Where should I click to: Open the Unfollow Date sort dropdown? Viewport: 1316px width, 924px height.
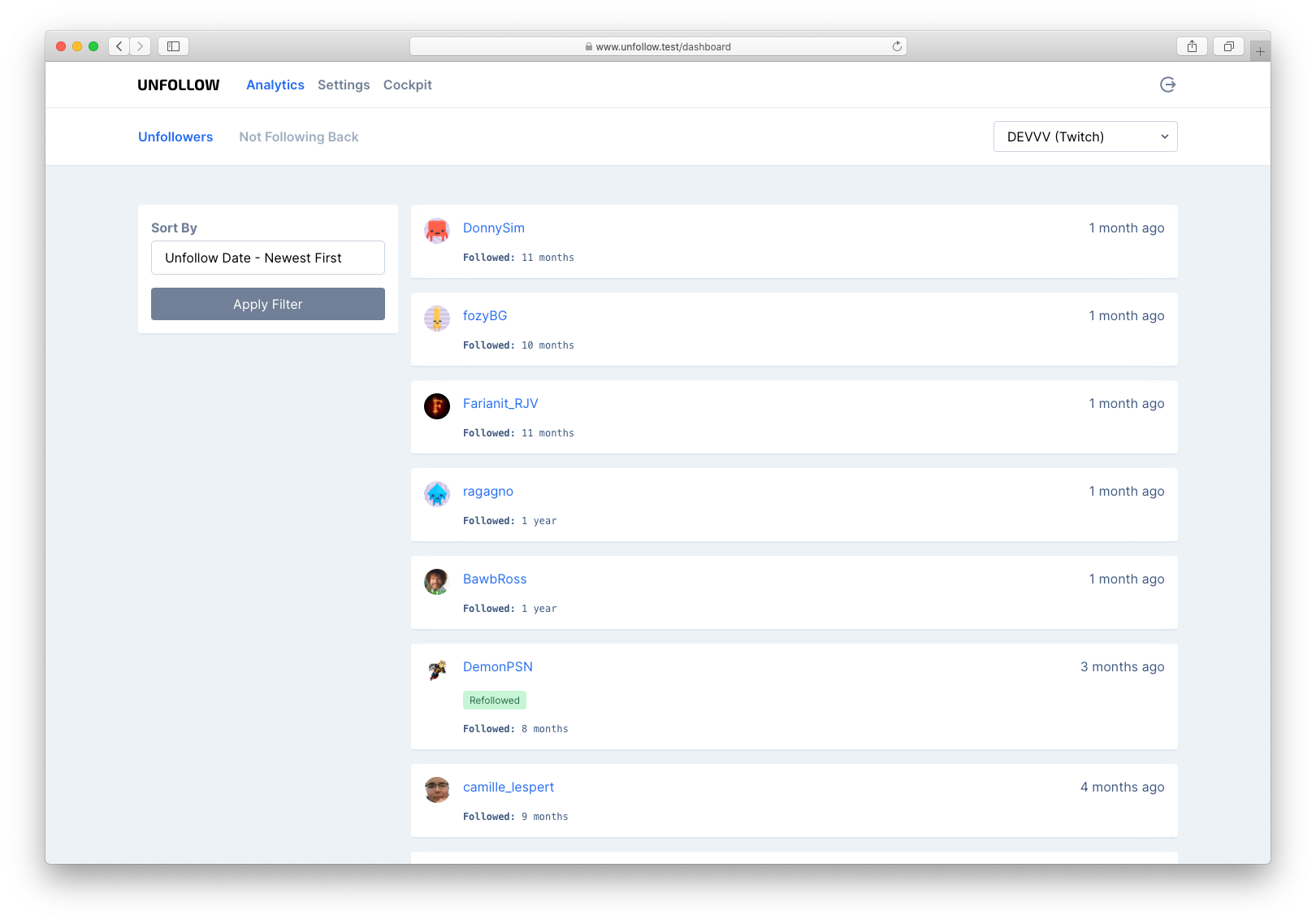268,258
